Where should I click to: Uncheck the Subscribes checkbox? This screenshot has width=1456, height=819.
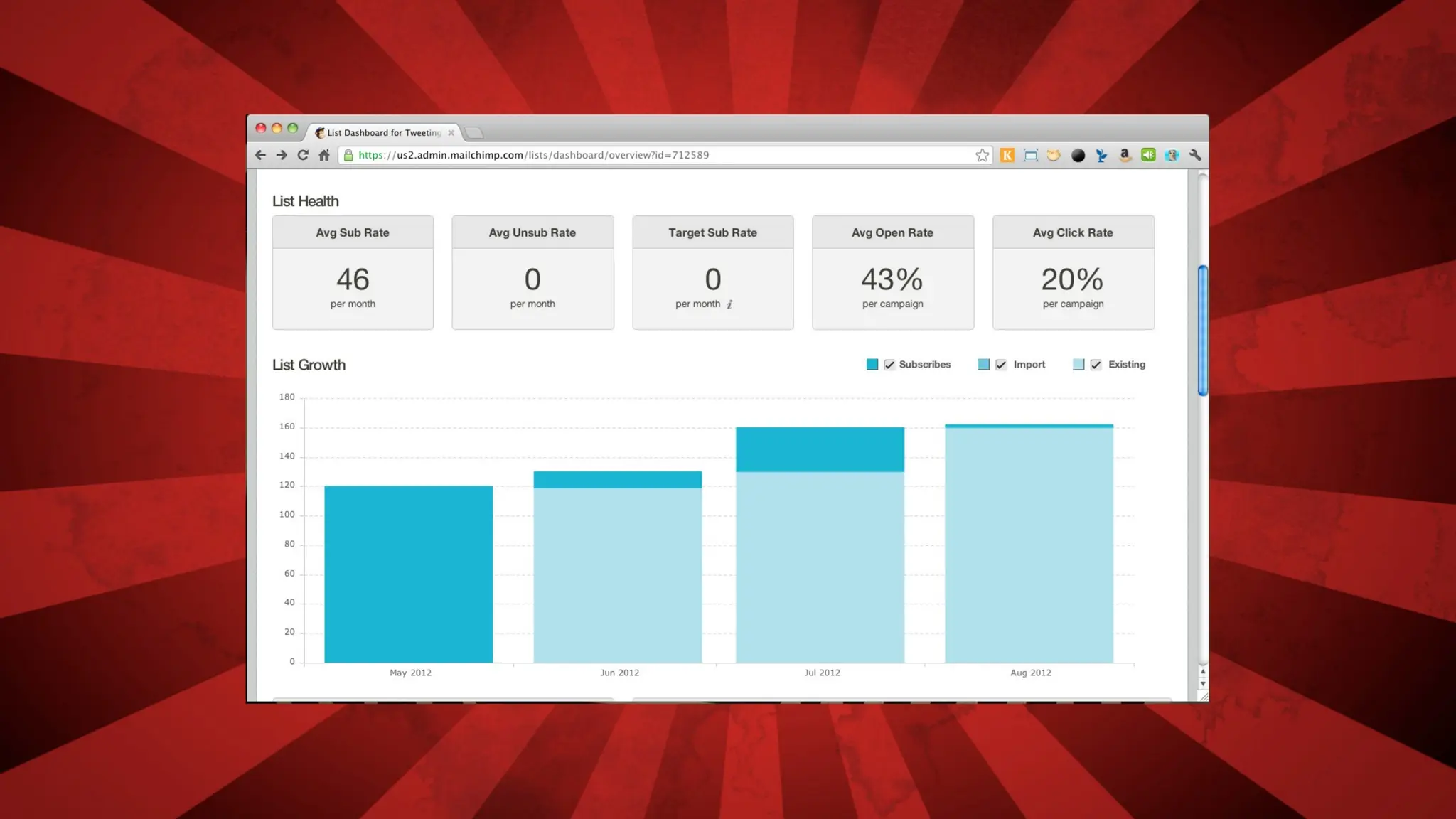coord(889,365)
